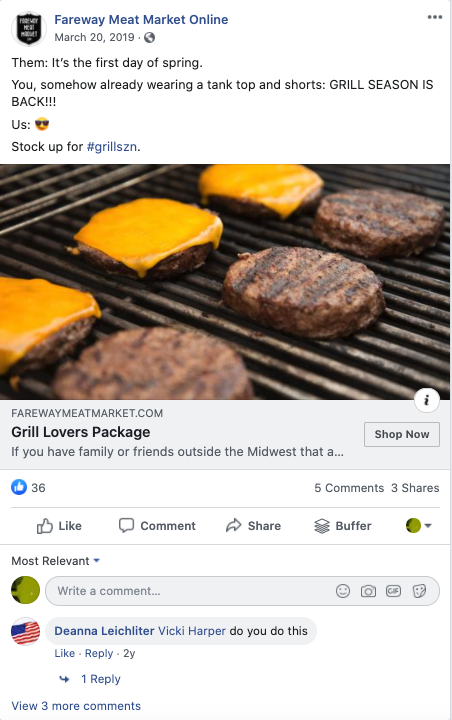Open the post options three-dot menu

435,17
